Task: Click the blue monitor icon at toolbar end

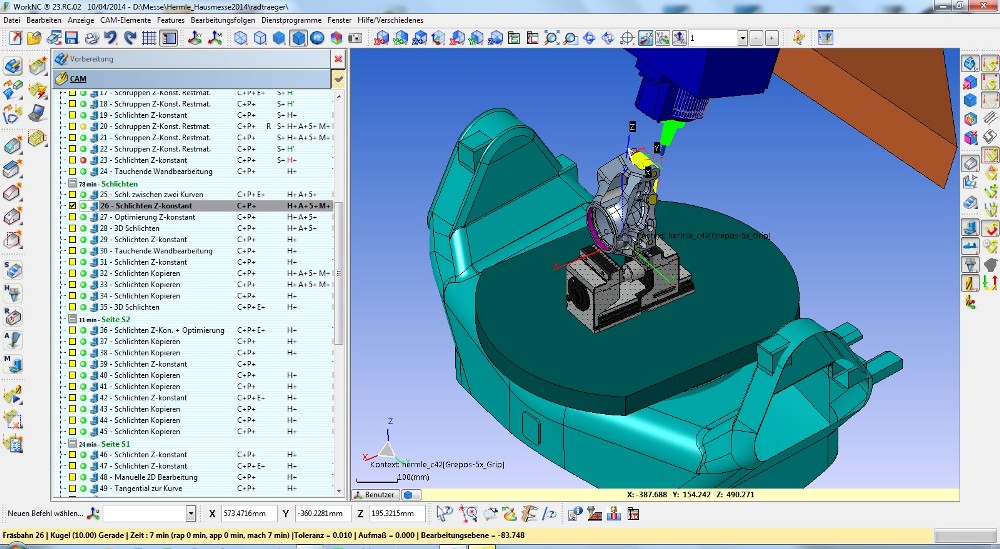Action: 825,38
